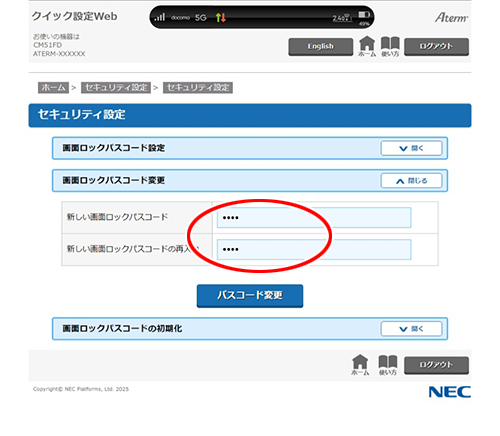Click the home icon in the footer
This screenshot has height=436, width=500.
(360, 365)
